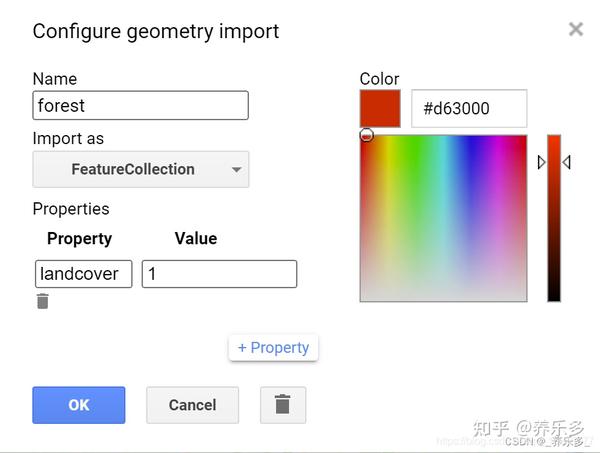Click the right triangle marker on brightness bar
Viewport: 600px width, 453px height.
tap(567, 162)
